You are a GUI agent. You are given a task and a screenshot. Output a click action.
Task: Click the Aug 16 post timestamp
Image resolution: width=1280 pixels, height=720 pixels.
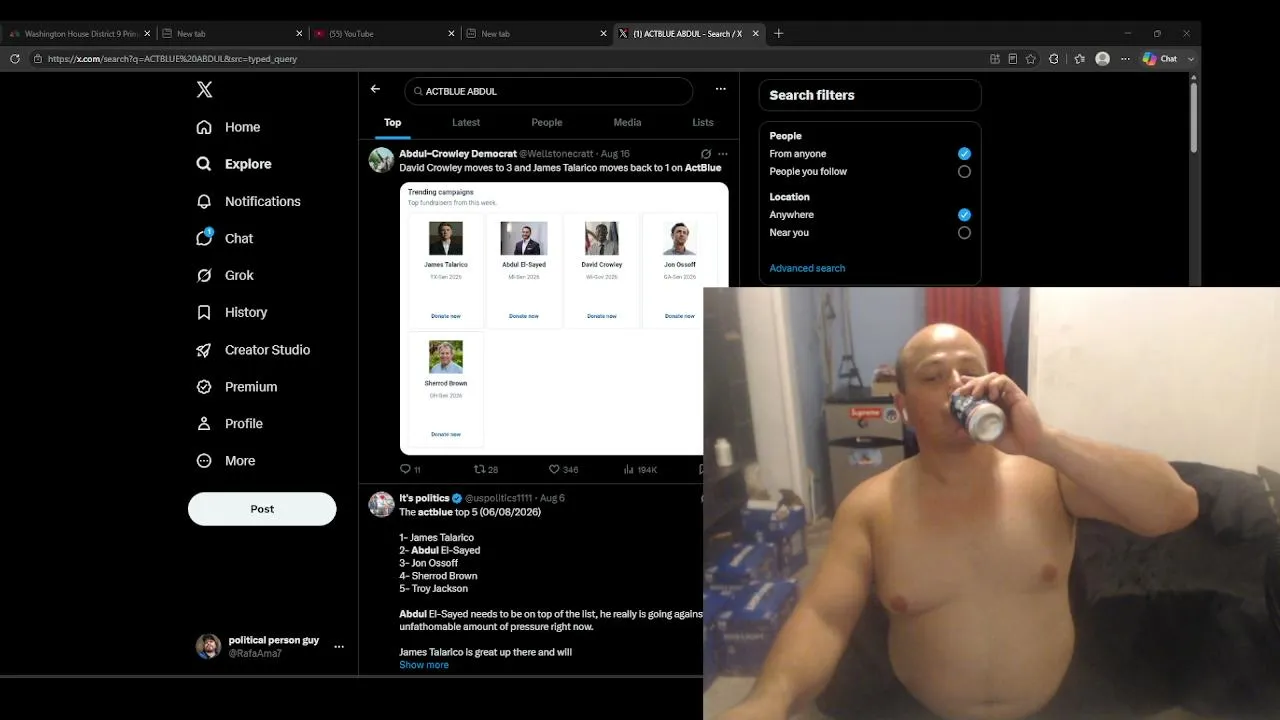(615, 154)
